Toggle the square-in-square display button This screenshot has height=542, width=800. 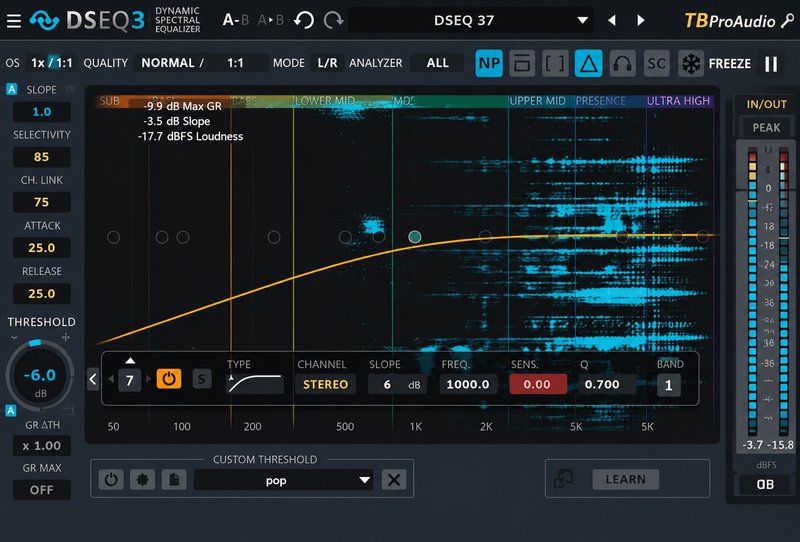521,63
